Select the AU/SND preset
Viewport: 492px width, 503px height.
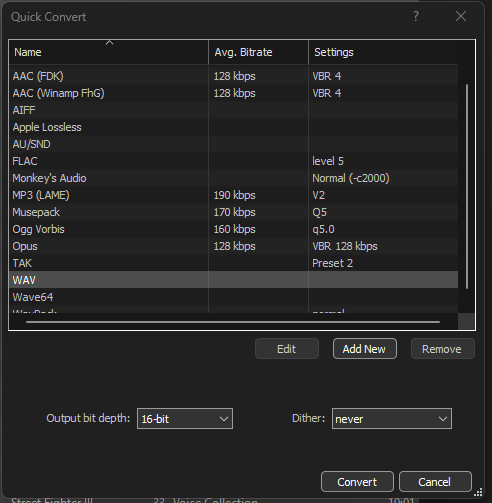click(x=233, y=144)
